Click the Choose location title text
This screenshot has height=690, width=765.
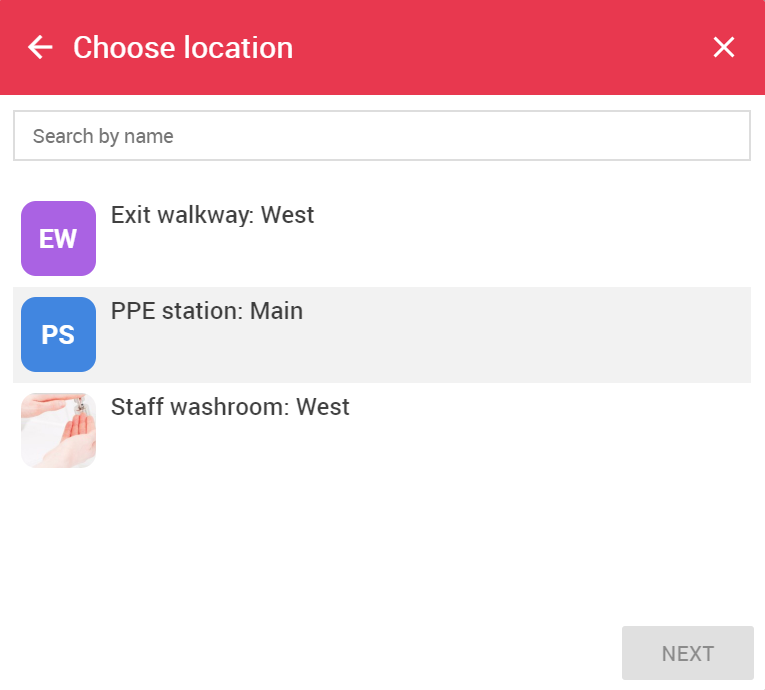tap(183, 48)
